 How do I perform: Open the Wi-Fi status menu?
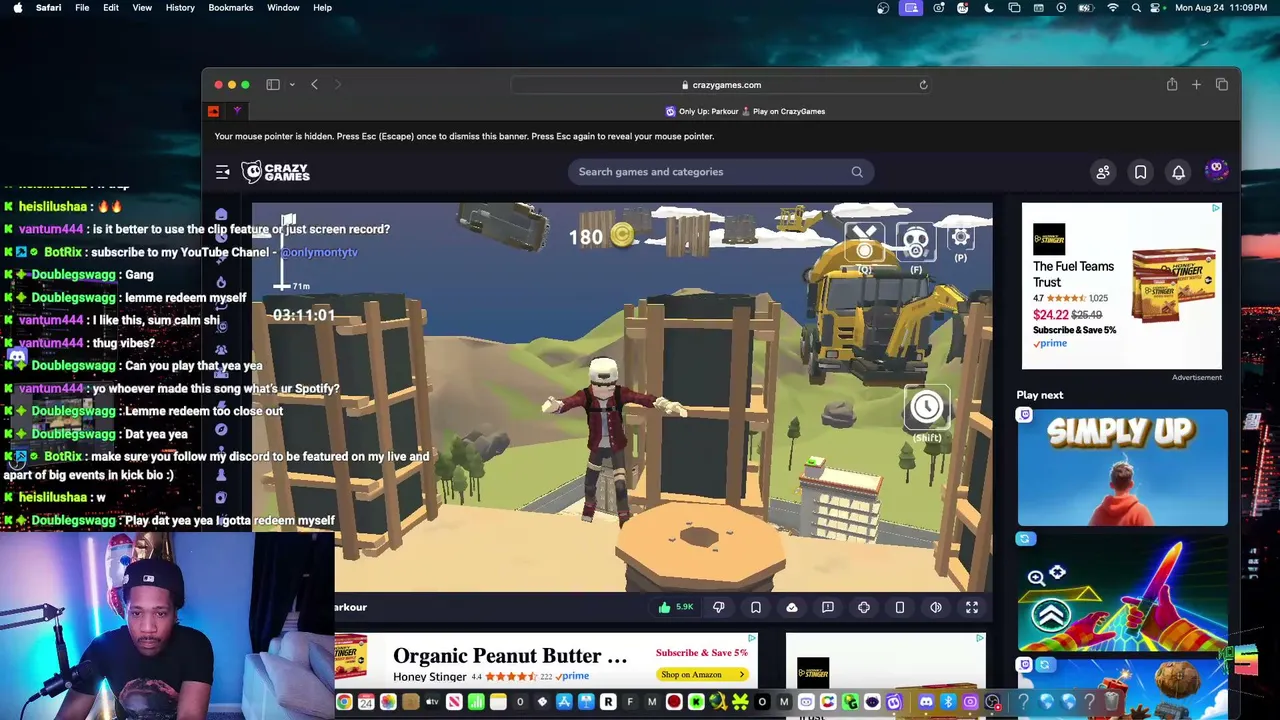[1113, 8]
